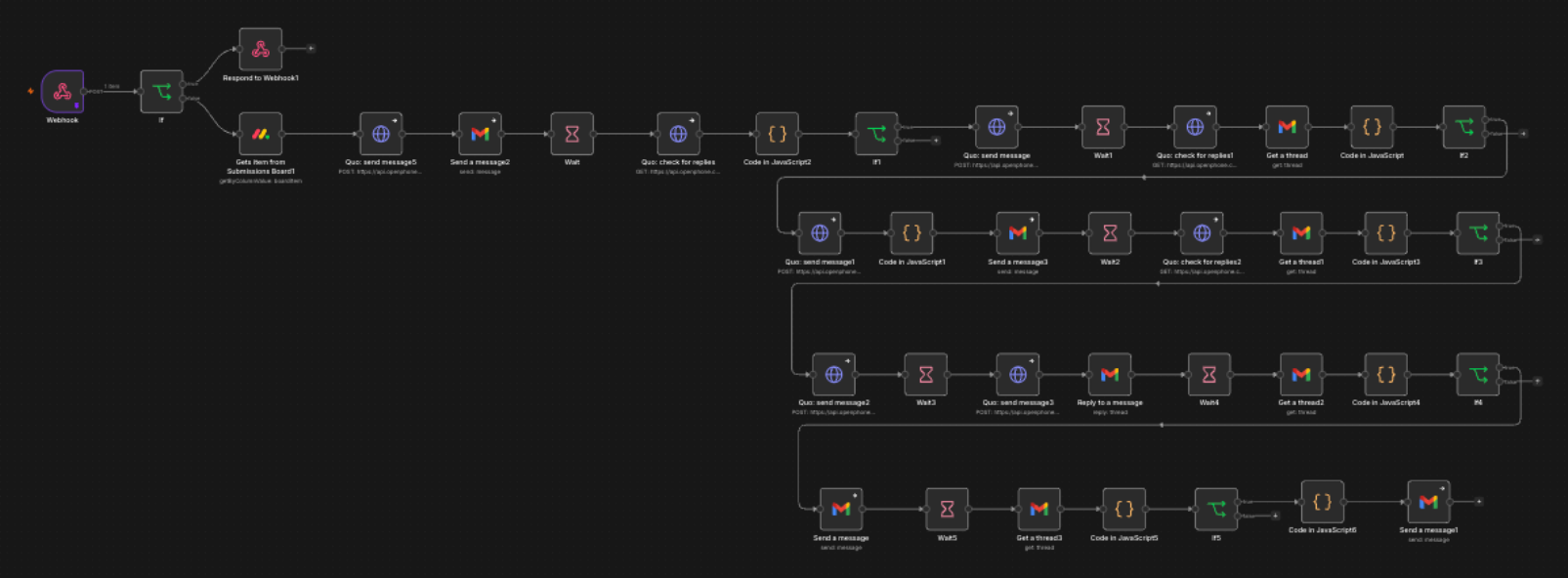Click the Code in JavaScript2 node
This screenshot has height=578, width=1568.
pyautogui.click(x=778, y=134)
